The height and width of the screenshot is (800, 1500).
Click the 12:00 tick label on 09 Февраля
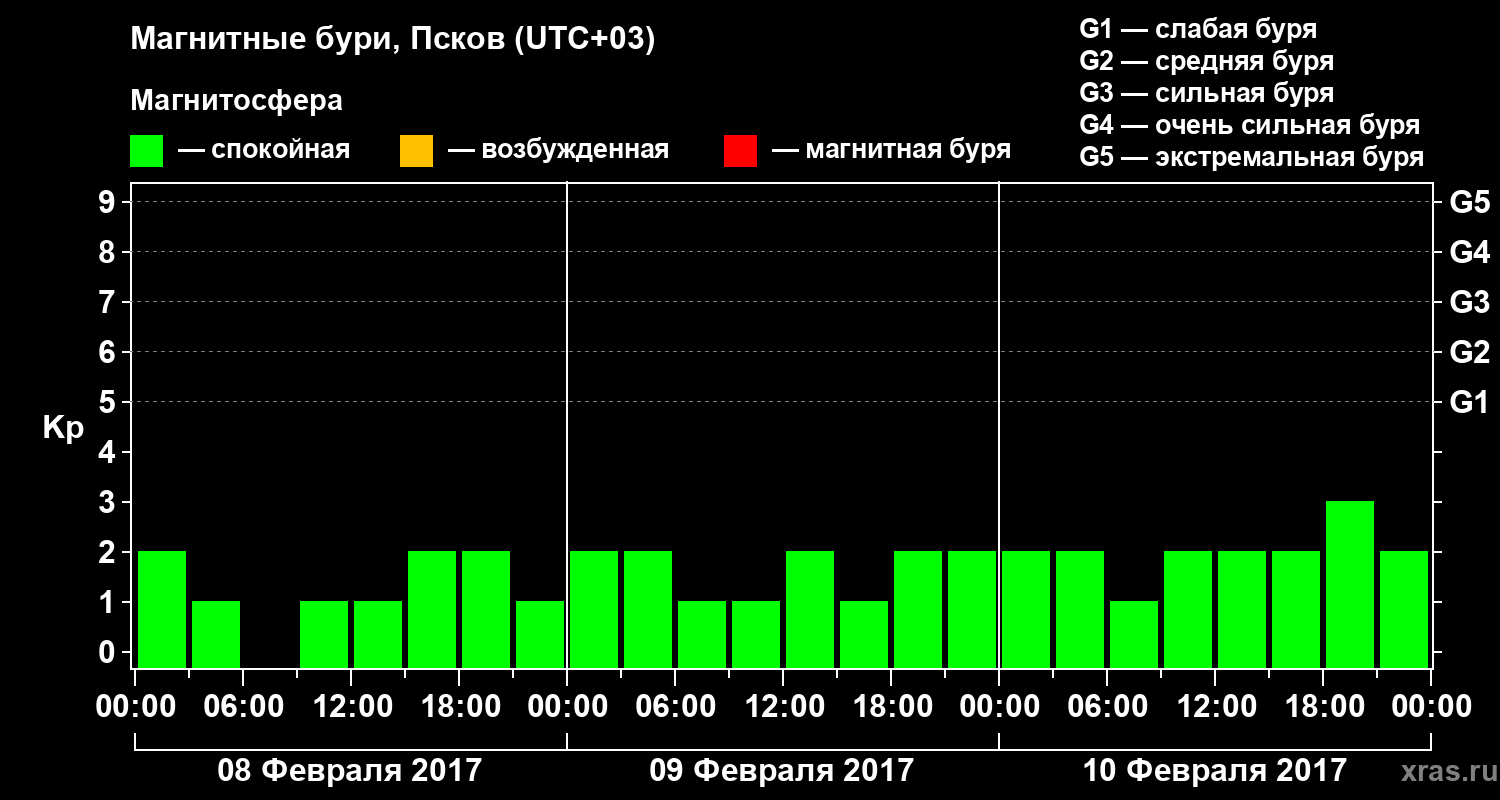[783, 707]
